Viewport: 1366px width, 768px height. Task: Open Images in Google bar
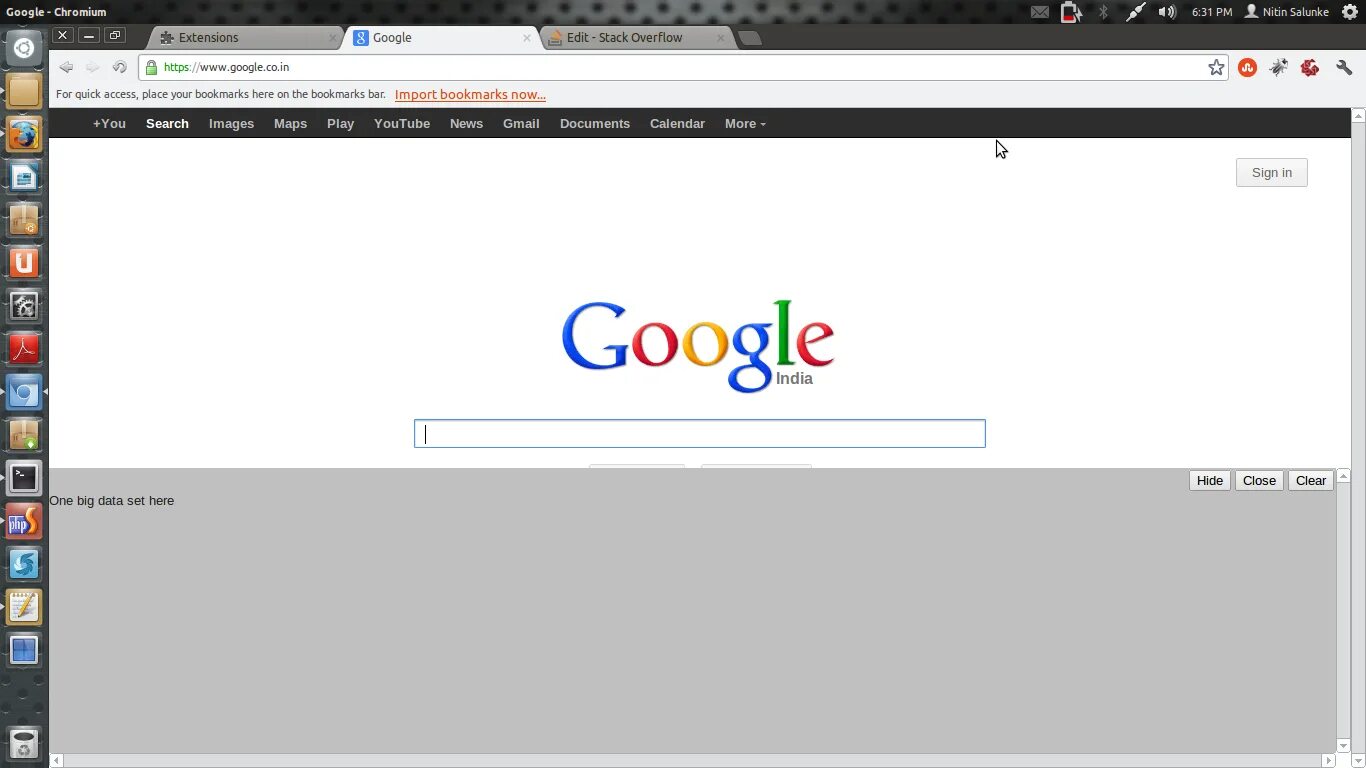(x=231, y=124)
